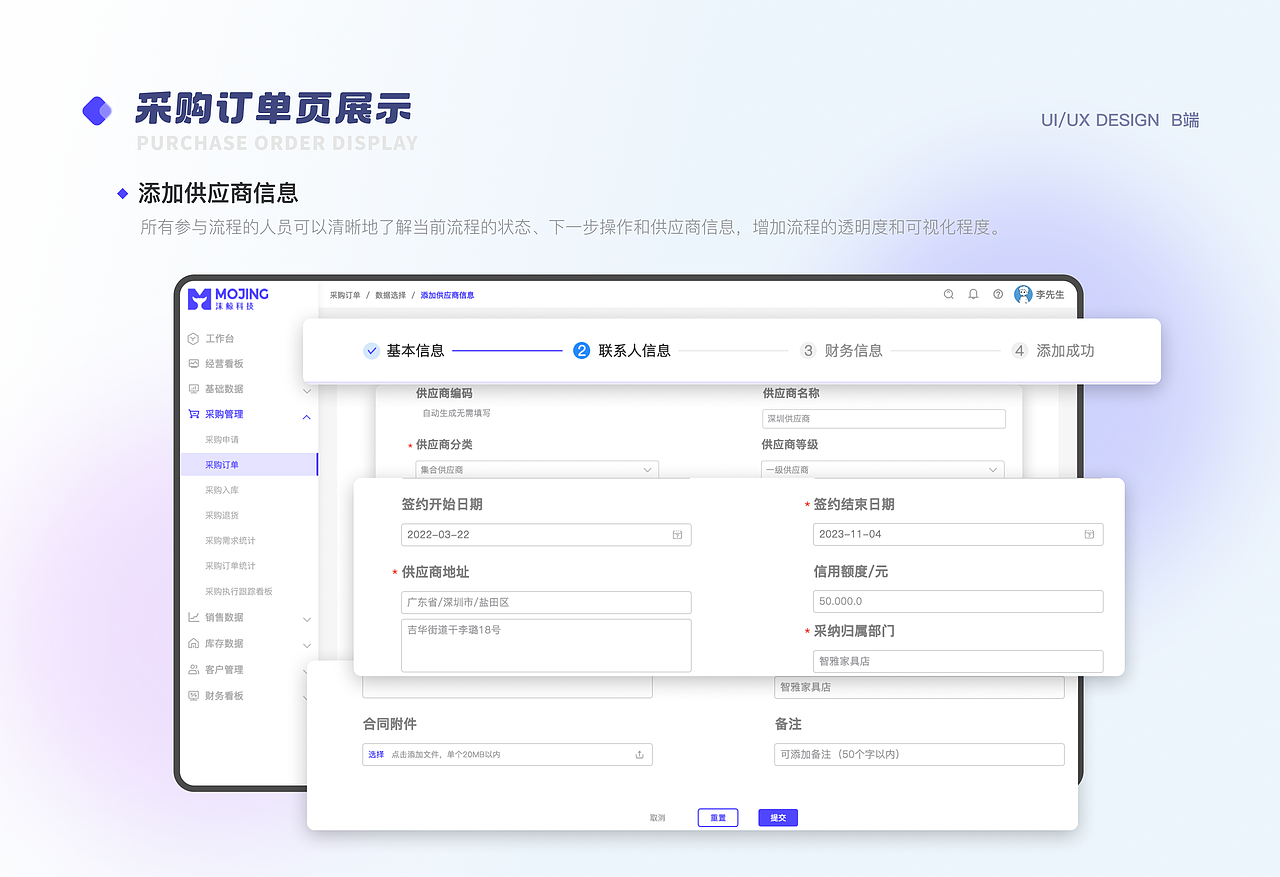1280x877 pixels.
Task: Click the 李先生 username
Action: 1050,295
